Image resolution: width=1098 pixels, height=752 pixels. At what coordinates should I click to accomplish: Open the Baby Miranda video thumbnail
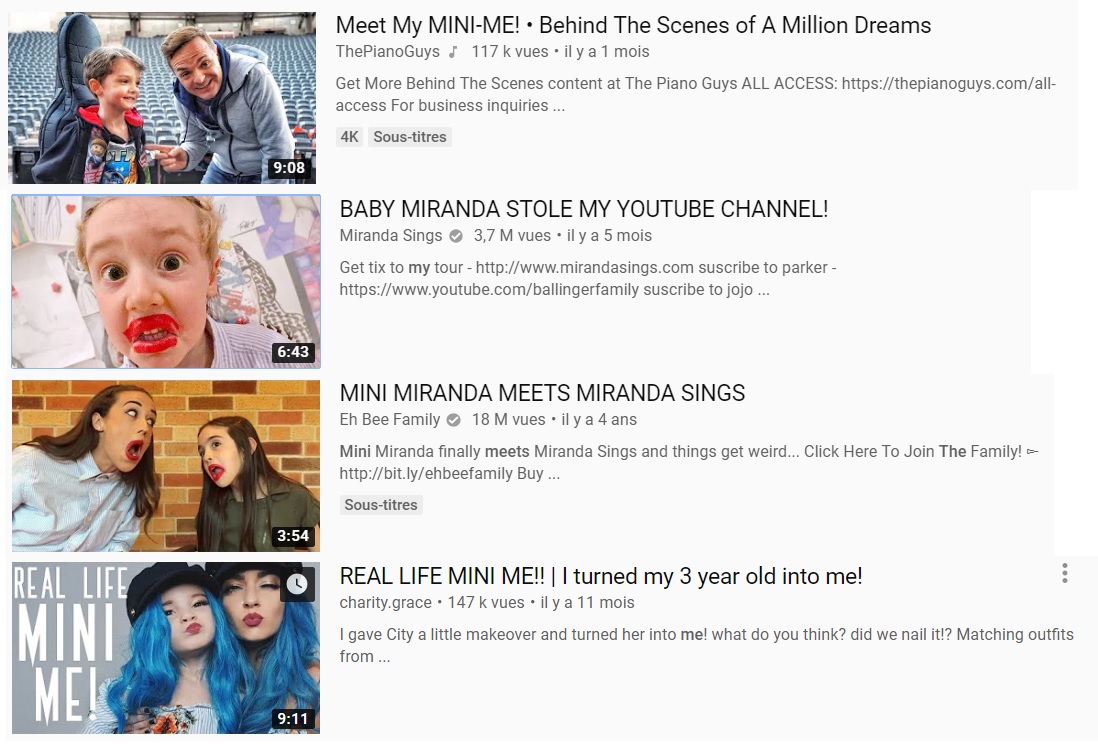click(166, 281)
